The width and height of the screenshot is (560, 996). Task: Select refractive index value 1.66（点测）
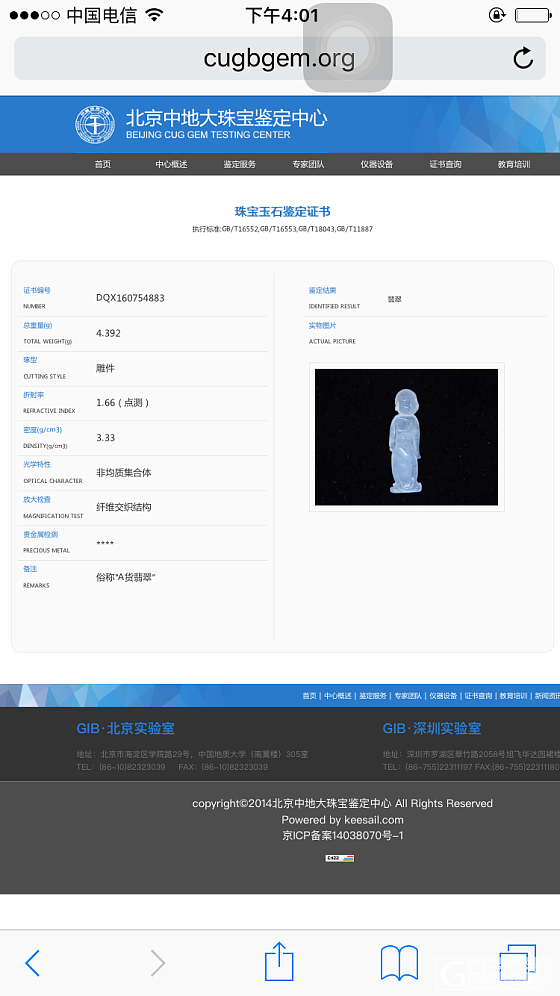tap(123, 403)
